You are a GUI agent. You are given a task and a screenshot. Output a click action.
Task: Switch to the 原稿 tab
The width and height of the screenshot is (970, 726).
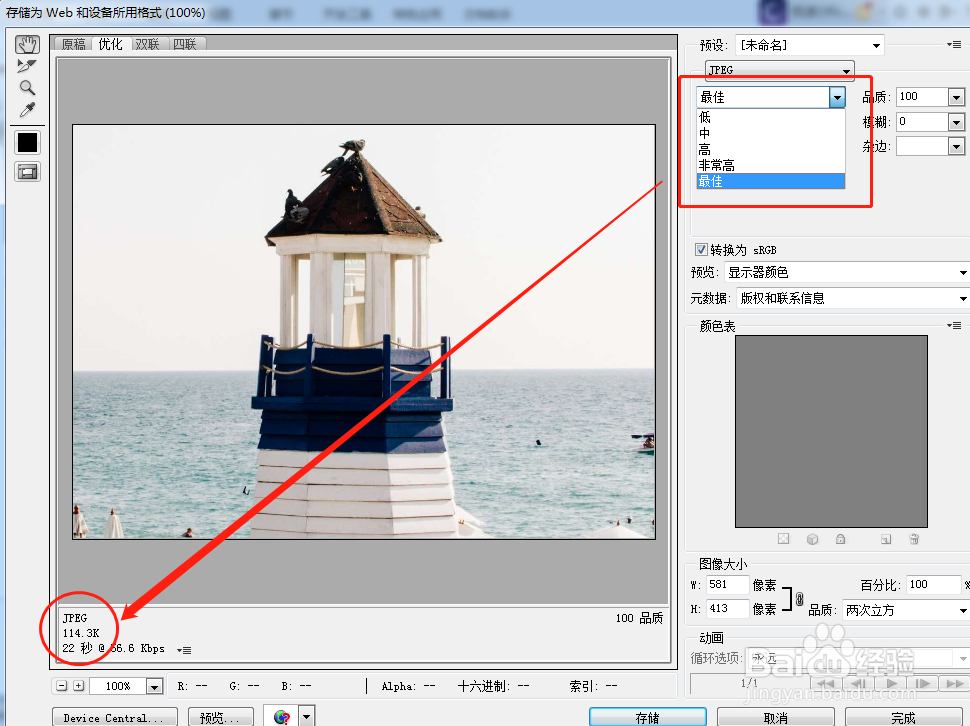[x=74, y=44]
